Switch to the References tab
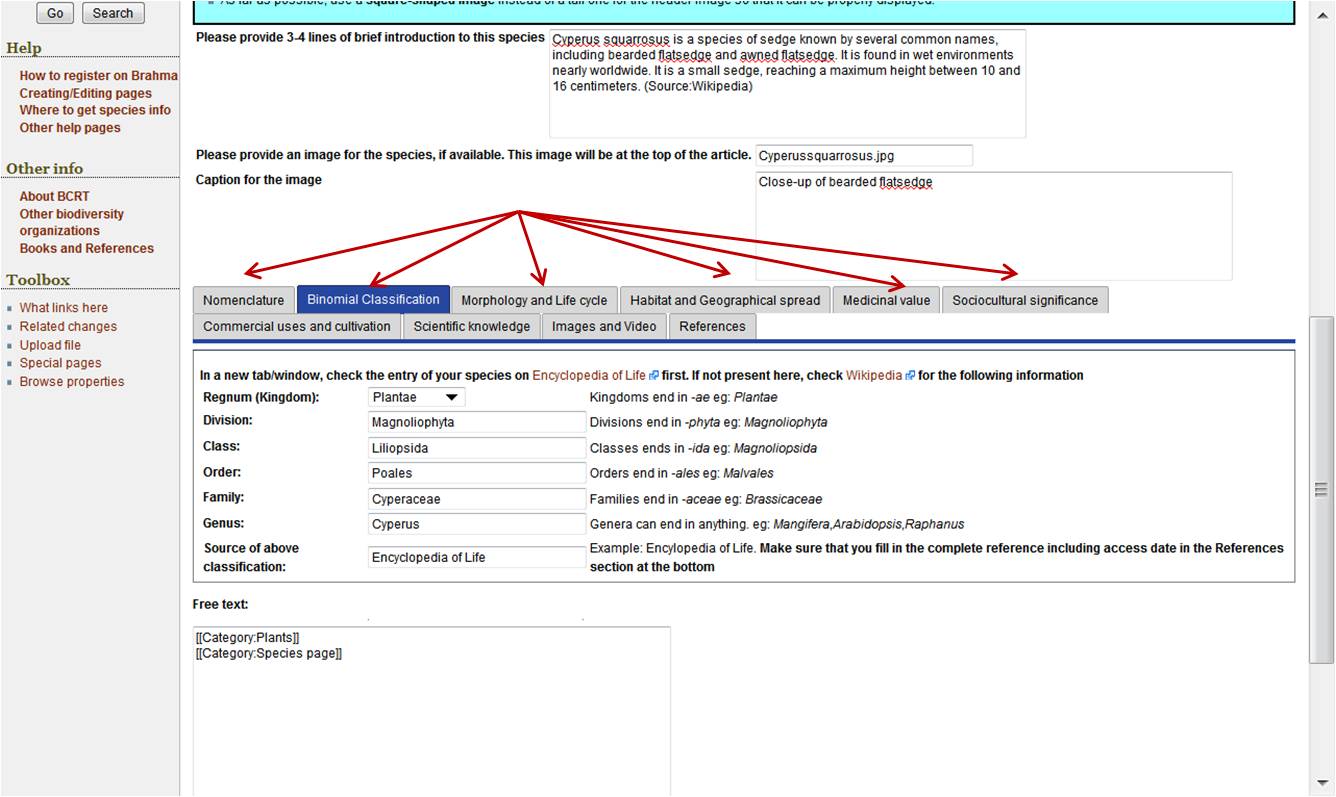Image resolution: width=1336 pixels, height=797 pixels. (712, 326)
